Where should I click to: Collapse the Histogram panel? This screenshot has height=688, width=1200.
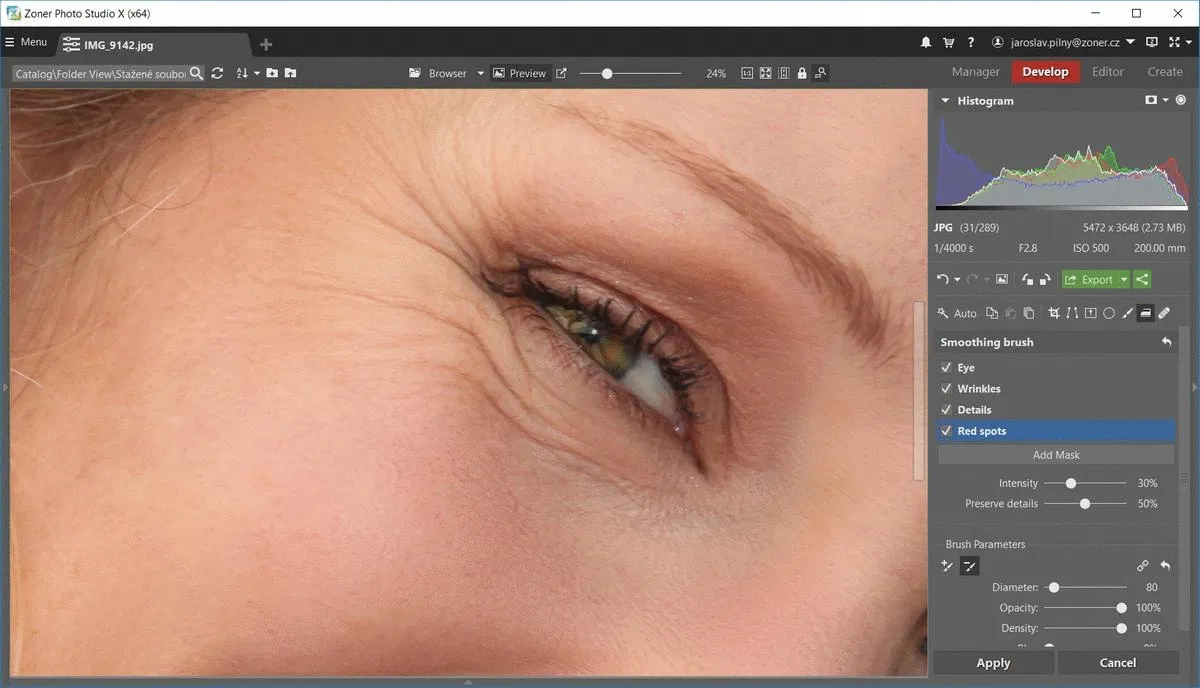[945, 101]
